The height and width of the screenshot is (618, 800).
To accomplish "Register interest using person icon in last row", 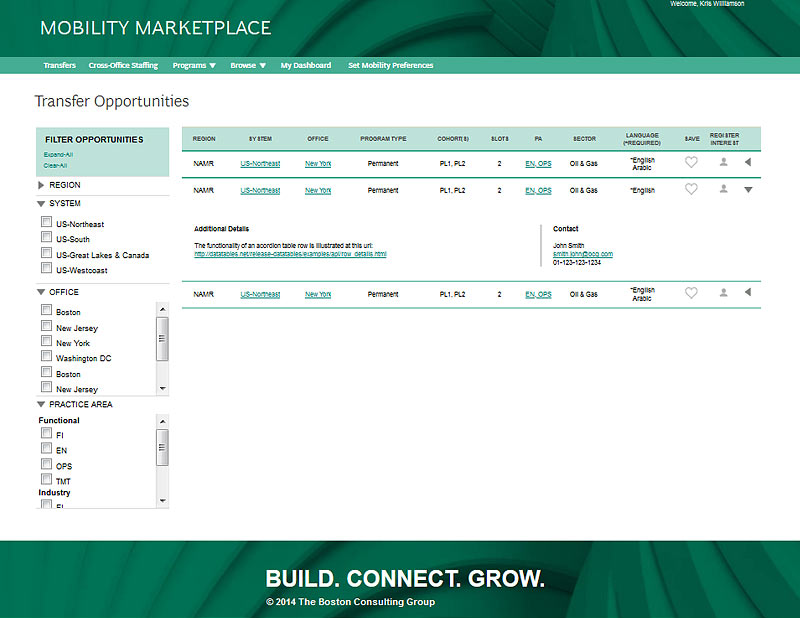I will pyautogui.click(x=723, y=294).
